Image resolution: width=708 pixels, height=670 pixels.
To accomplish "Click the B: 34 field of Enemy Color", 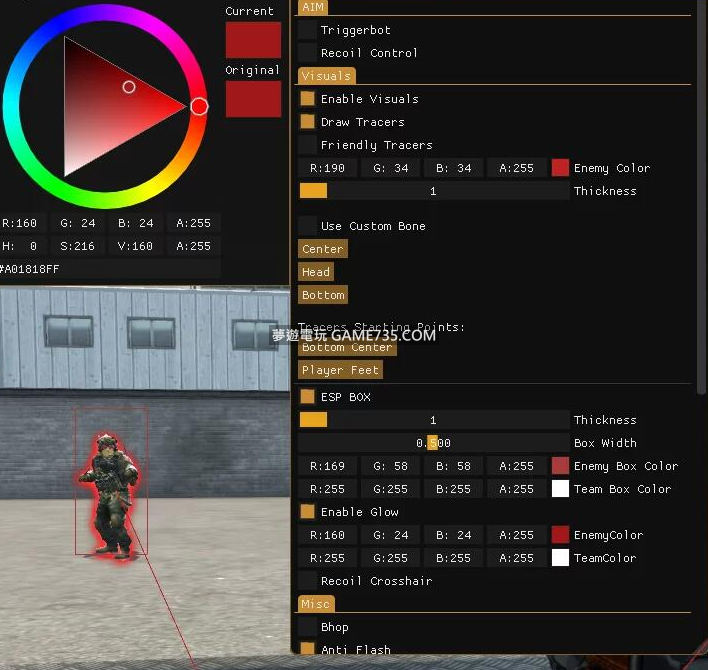I will 454,168.
